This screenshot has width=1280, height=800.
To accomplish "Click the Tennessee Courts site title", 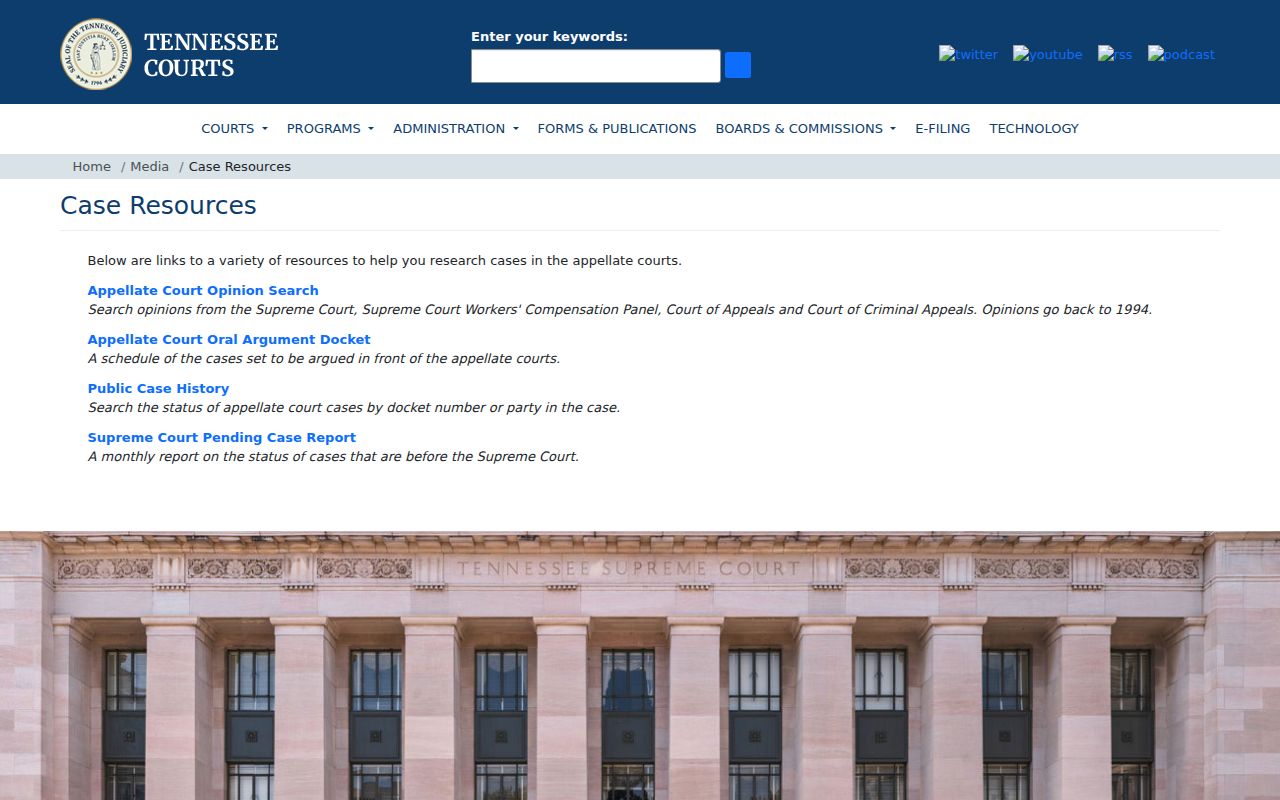I will pyautogui.click(x=211, y=55).
